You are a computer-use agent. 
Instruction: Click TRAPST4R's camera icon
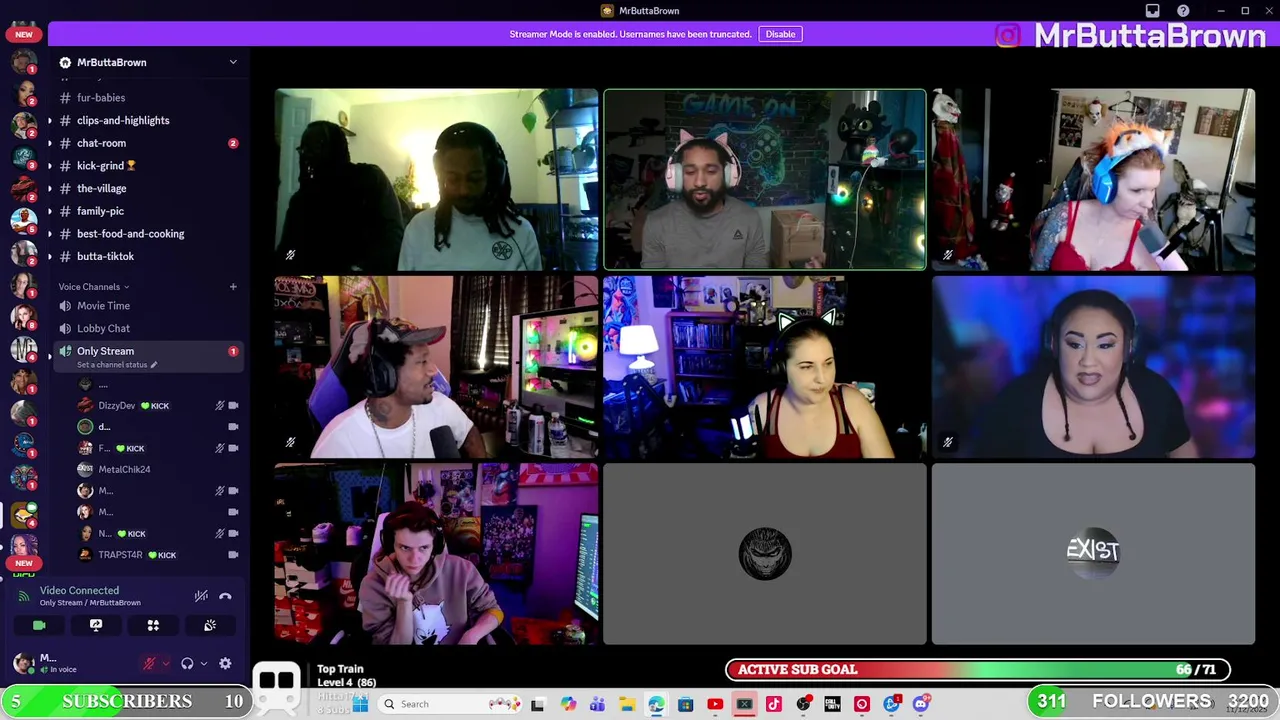click(x=233, y=554)
